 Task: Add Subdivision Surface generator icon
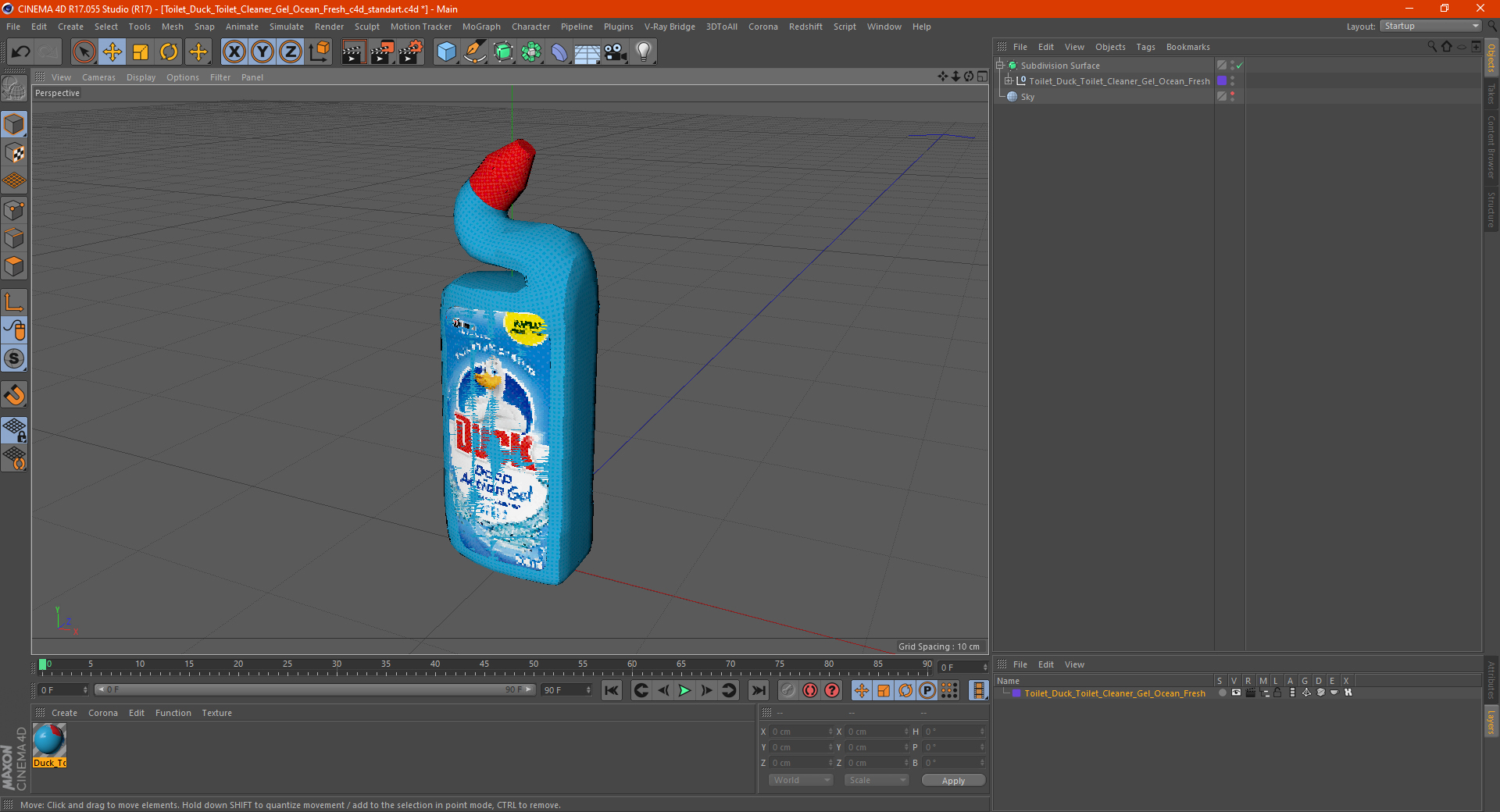pyautogui.click(x=503, y=52)
